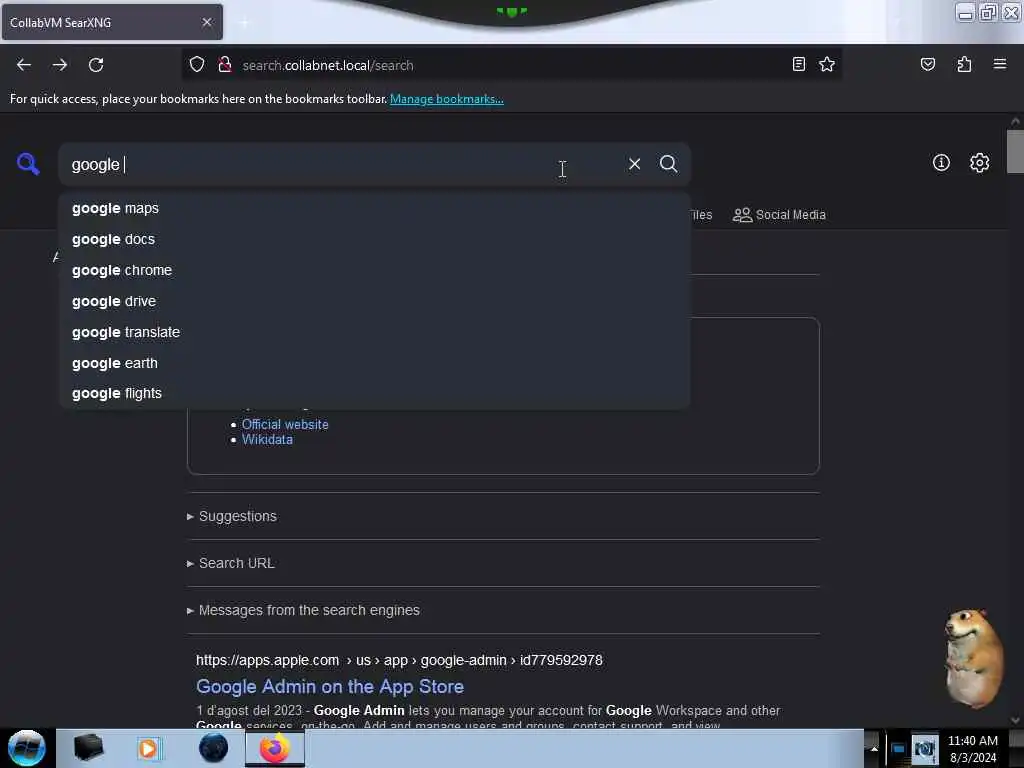Open the Pocket save icon

tap(927, 64)
